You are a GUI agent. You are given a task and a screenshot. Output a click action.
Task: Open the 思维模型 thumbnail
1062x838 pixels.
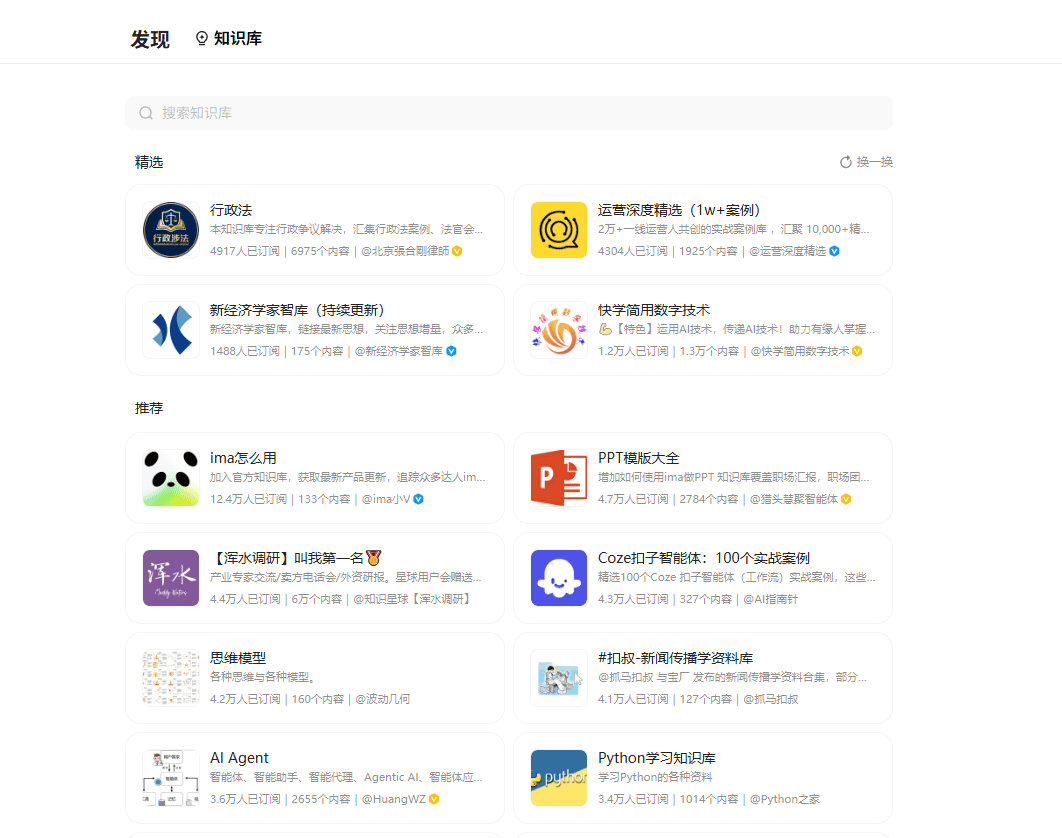coord(171,677)
